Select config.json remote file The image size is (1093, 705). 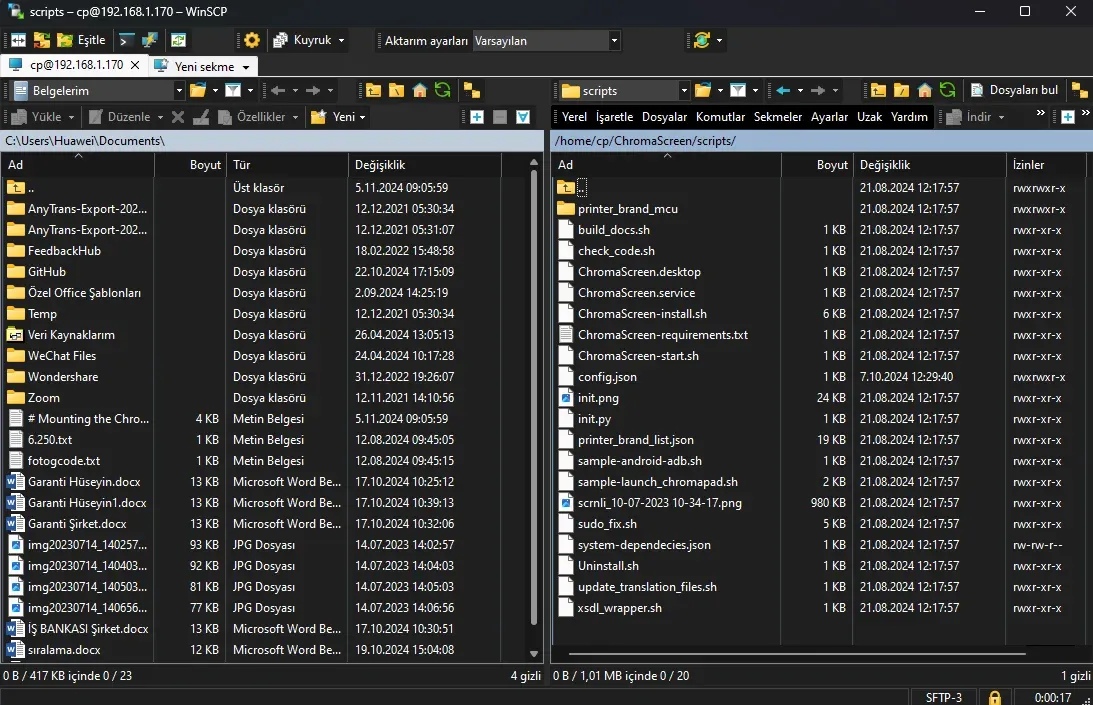tap(606, 377)
